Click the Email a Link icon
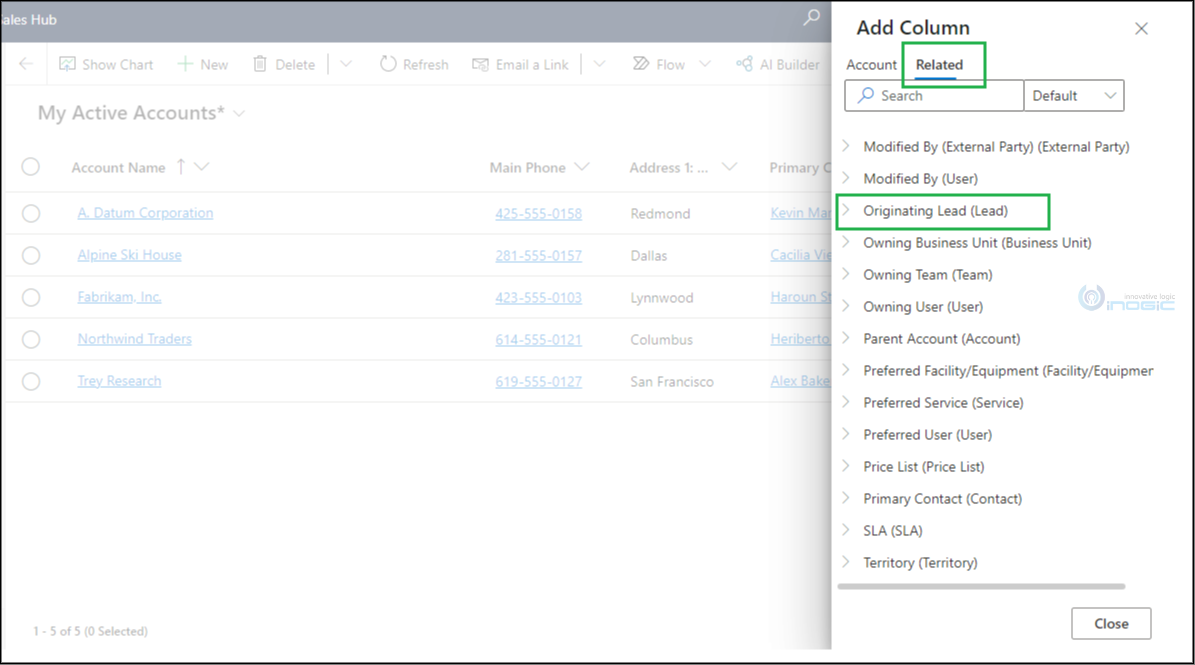The height and width of the screenshot is (665, 1195). [x=480, y=65]
